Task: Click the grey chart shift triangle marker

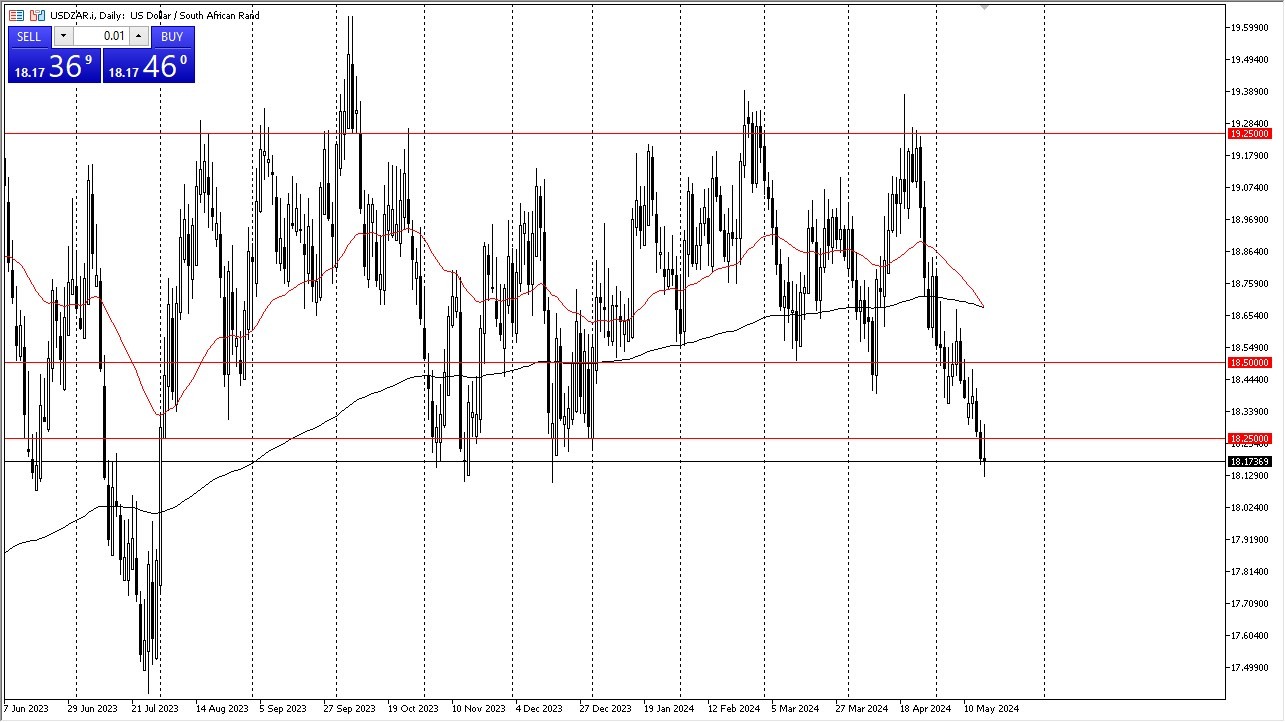Action: (985, 8)
